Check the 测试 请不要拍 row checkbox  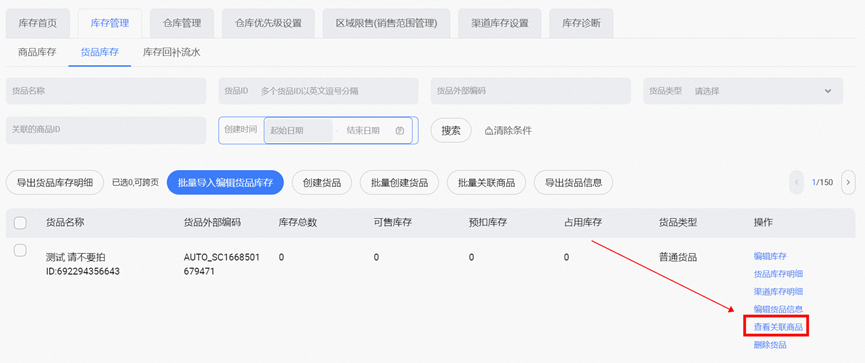click(x=20, y=250)
